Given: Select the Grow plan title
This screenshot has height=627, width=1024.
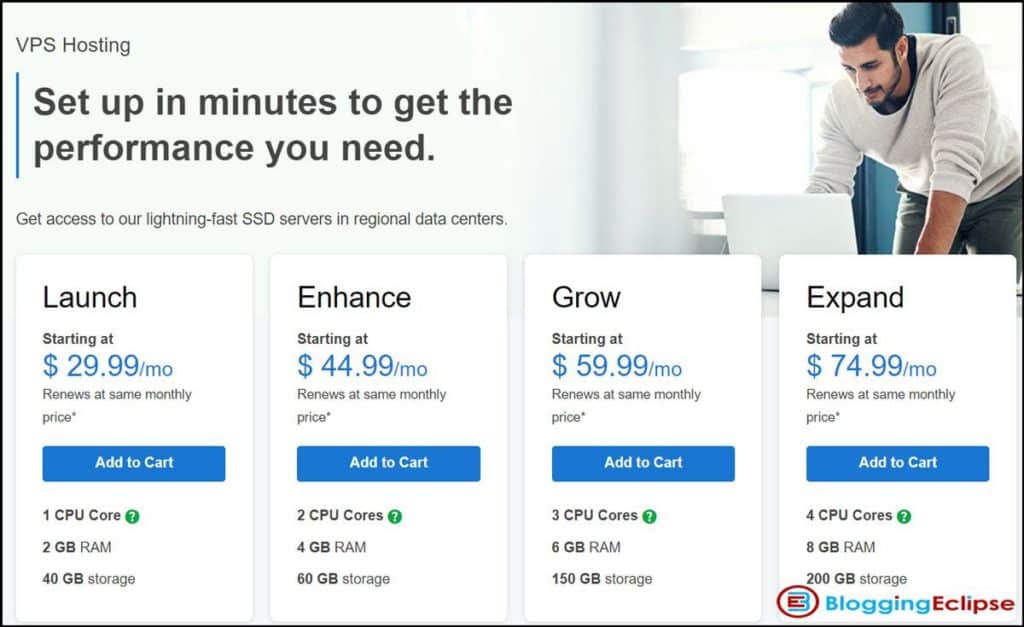Looking at the screenshot, I should (587, 297).
